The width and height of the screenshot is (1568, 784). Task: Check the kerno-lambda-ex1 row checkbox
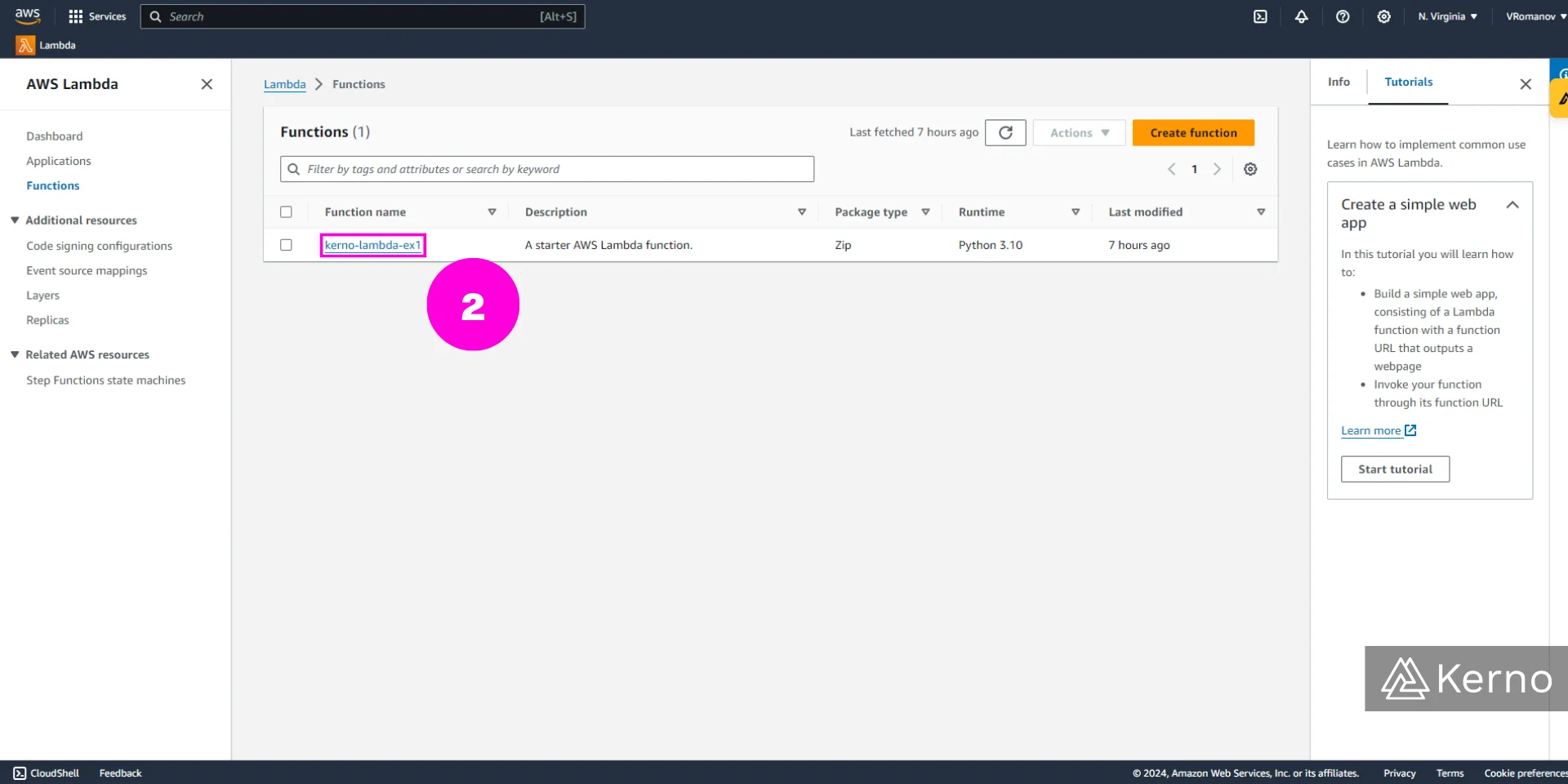pyautogui.click(x=286, y=245)
